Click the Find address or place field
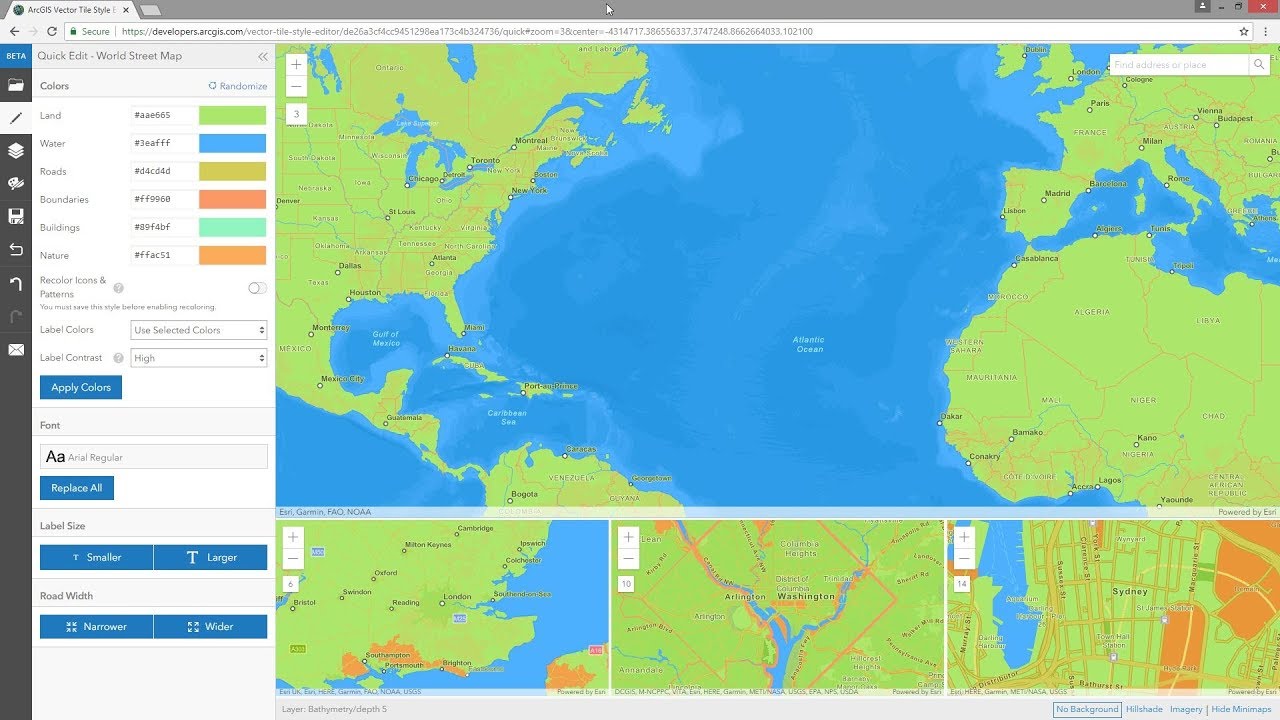This screenshot has height=720, width=1280. pyautogui.click(x=1179, y=64)
